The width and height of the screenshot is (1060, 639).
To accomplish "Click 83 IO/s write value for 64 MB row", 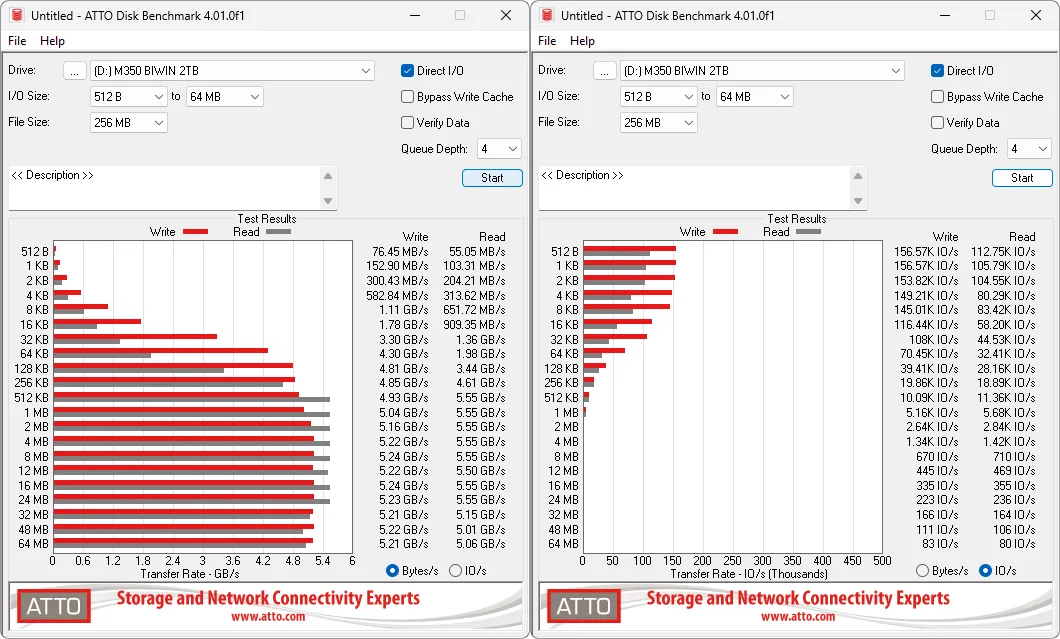I will pos(940,544).
